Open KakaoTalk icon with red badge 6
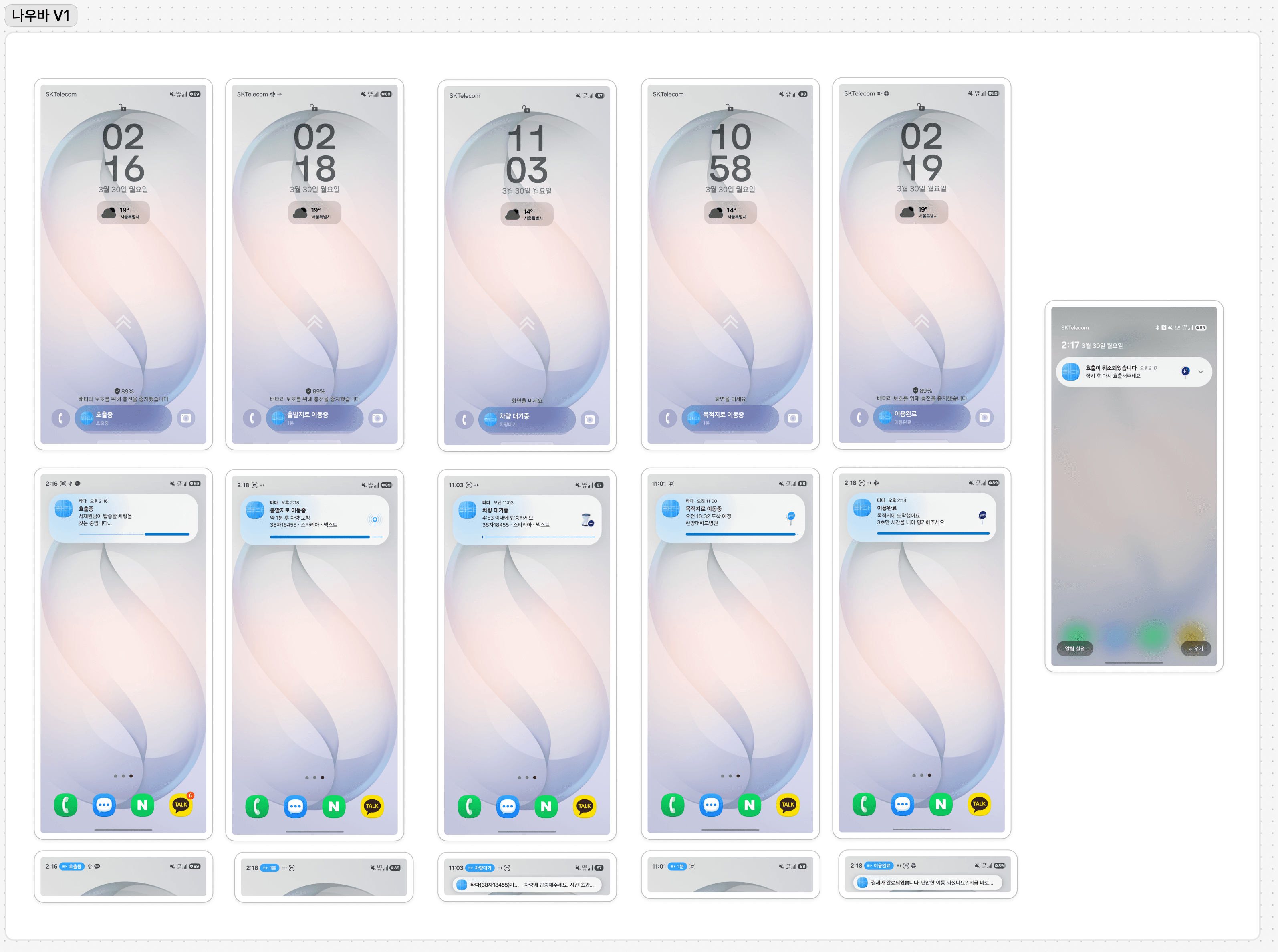1278x952 pixels. click(181, 805)
